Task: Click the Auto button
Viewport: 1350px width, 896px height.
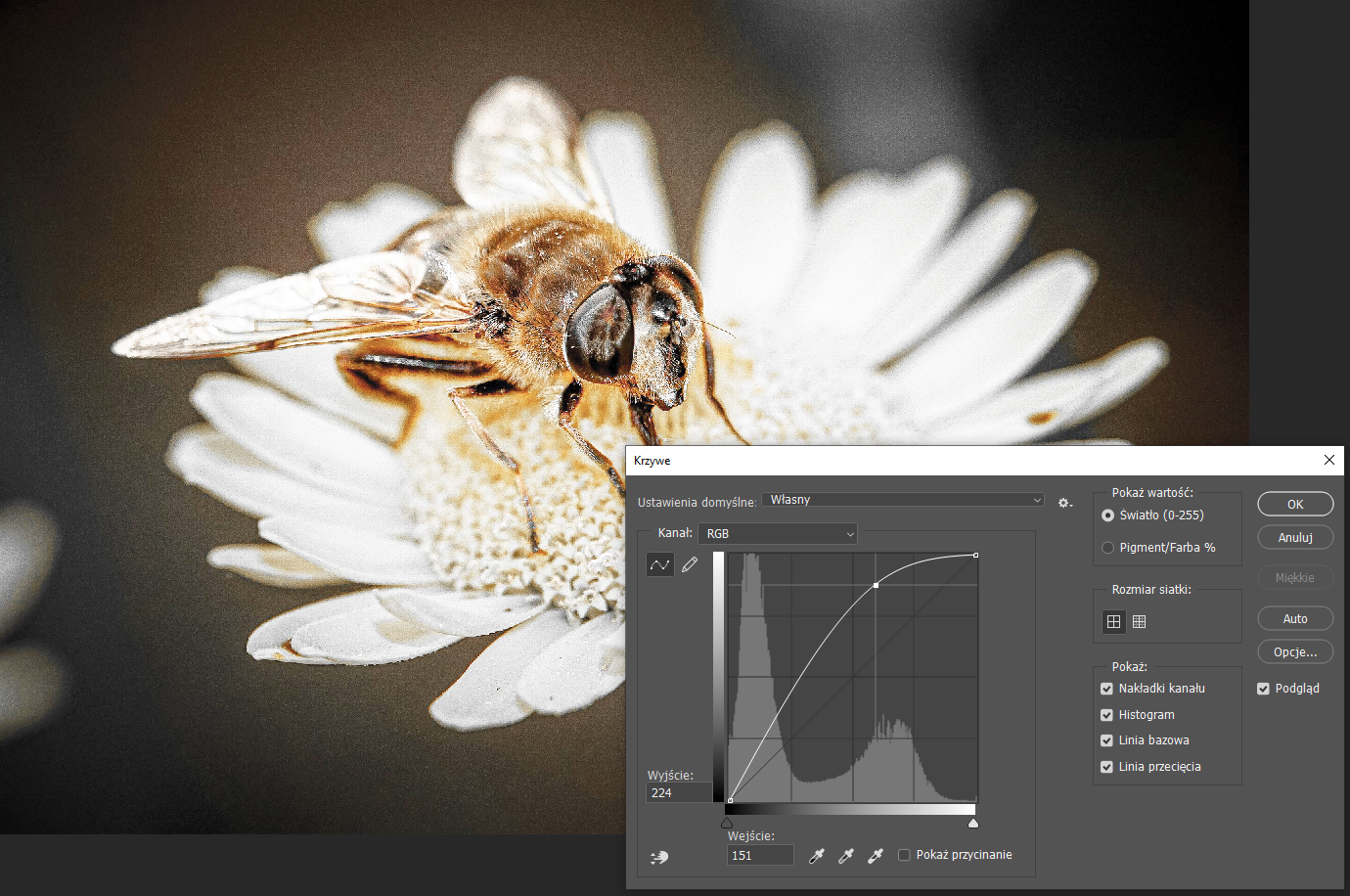Action: click(1295, 618)
